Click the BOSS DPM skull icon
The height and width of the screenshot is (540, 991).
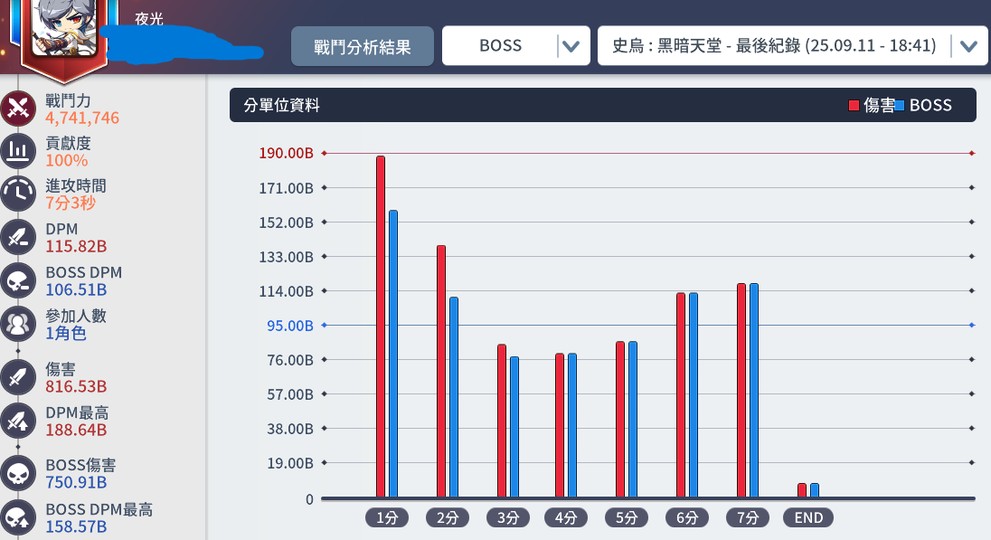18,281
